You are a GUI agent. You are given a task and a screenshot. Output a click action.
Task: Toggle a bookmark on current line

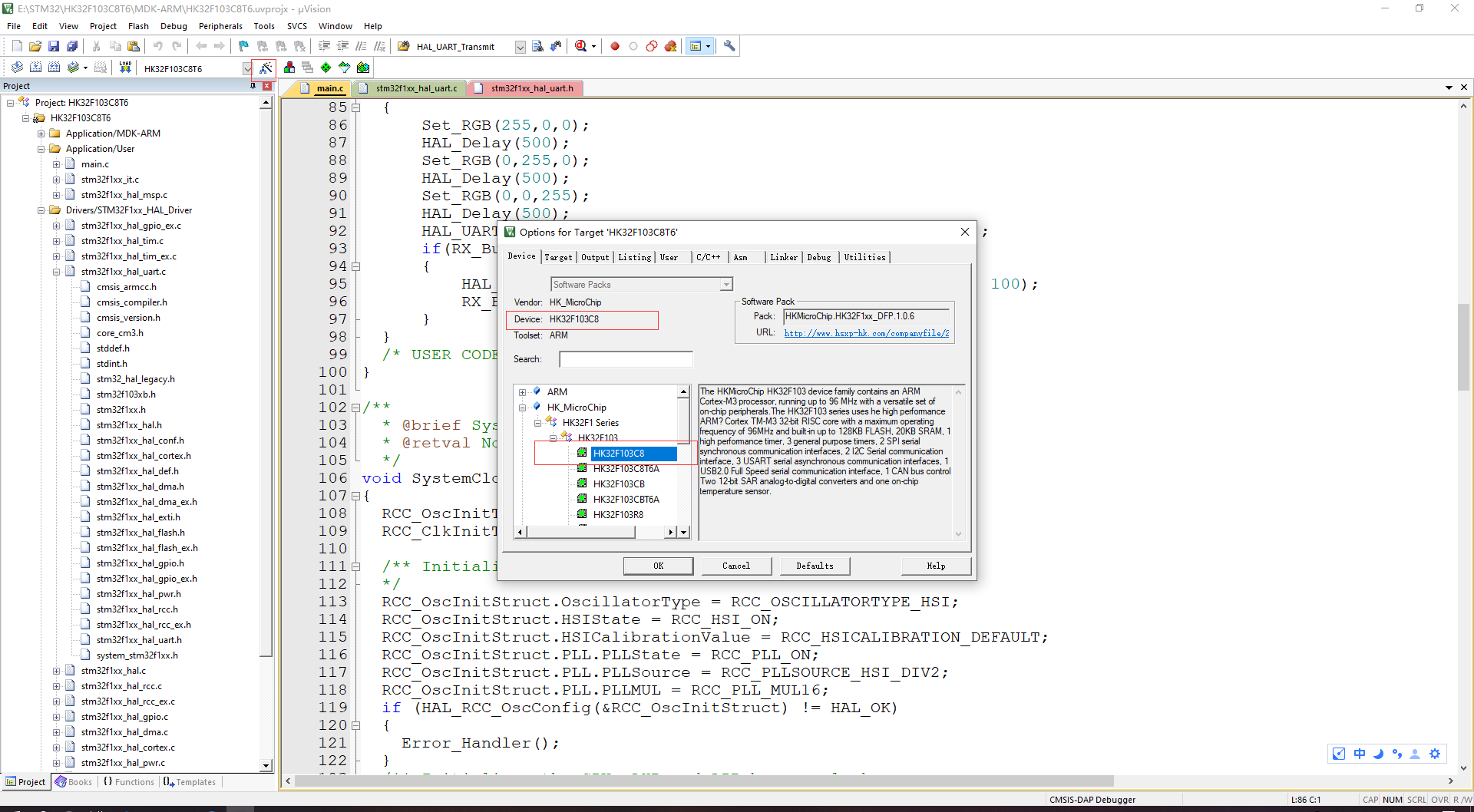[243, 46]
